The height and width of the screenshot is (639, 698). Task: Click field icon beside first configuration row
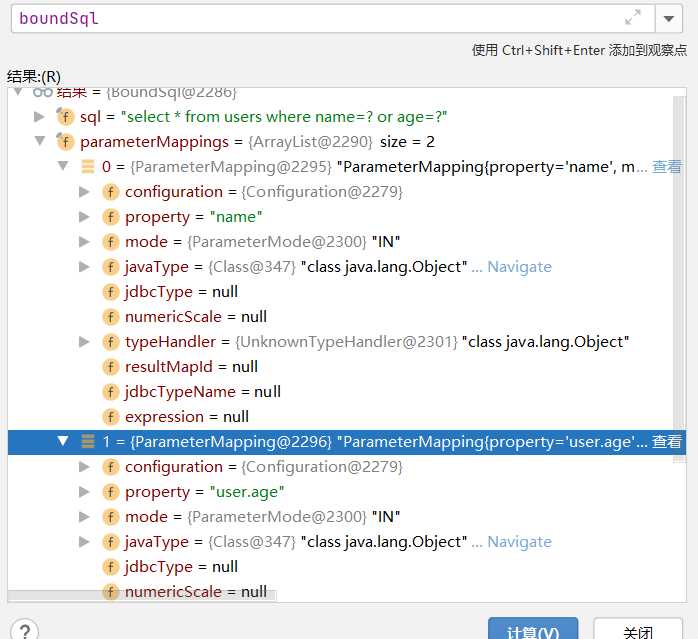[x=110, y=192]
